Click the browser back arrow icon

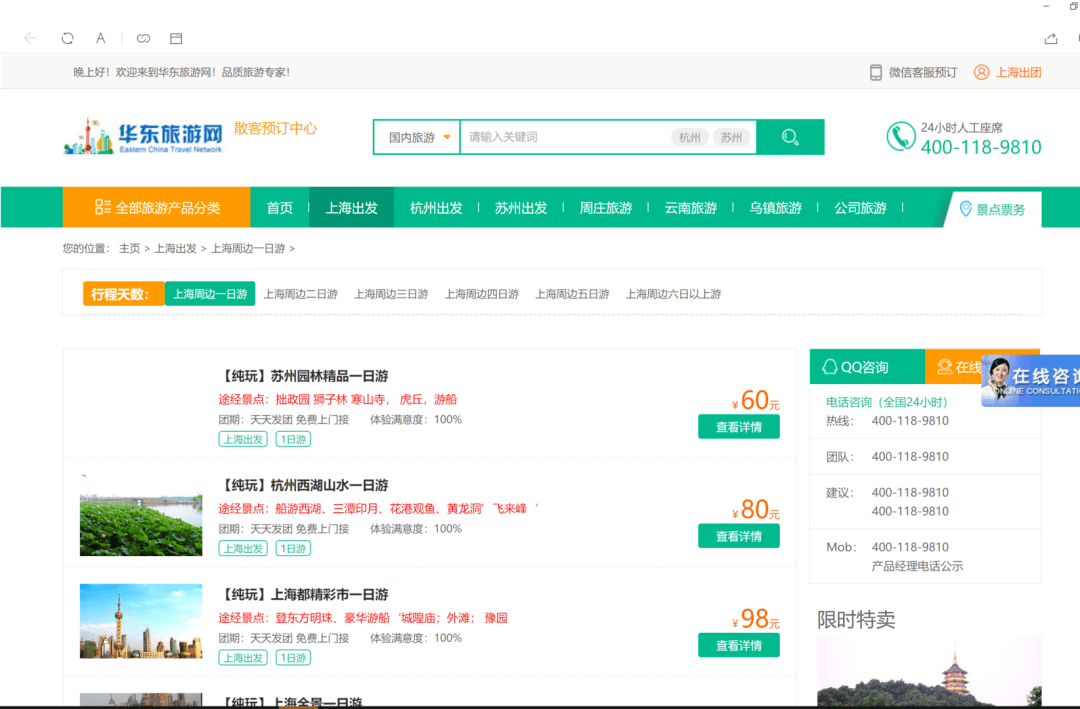click(x=30, y=38)
